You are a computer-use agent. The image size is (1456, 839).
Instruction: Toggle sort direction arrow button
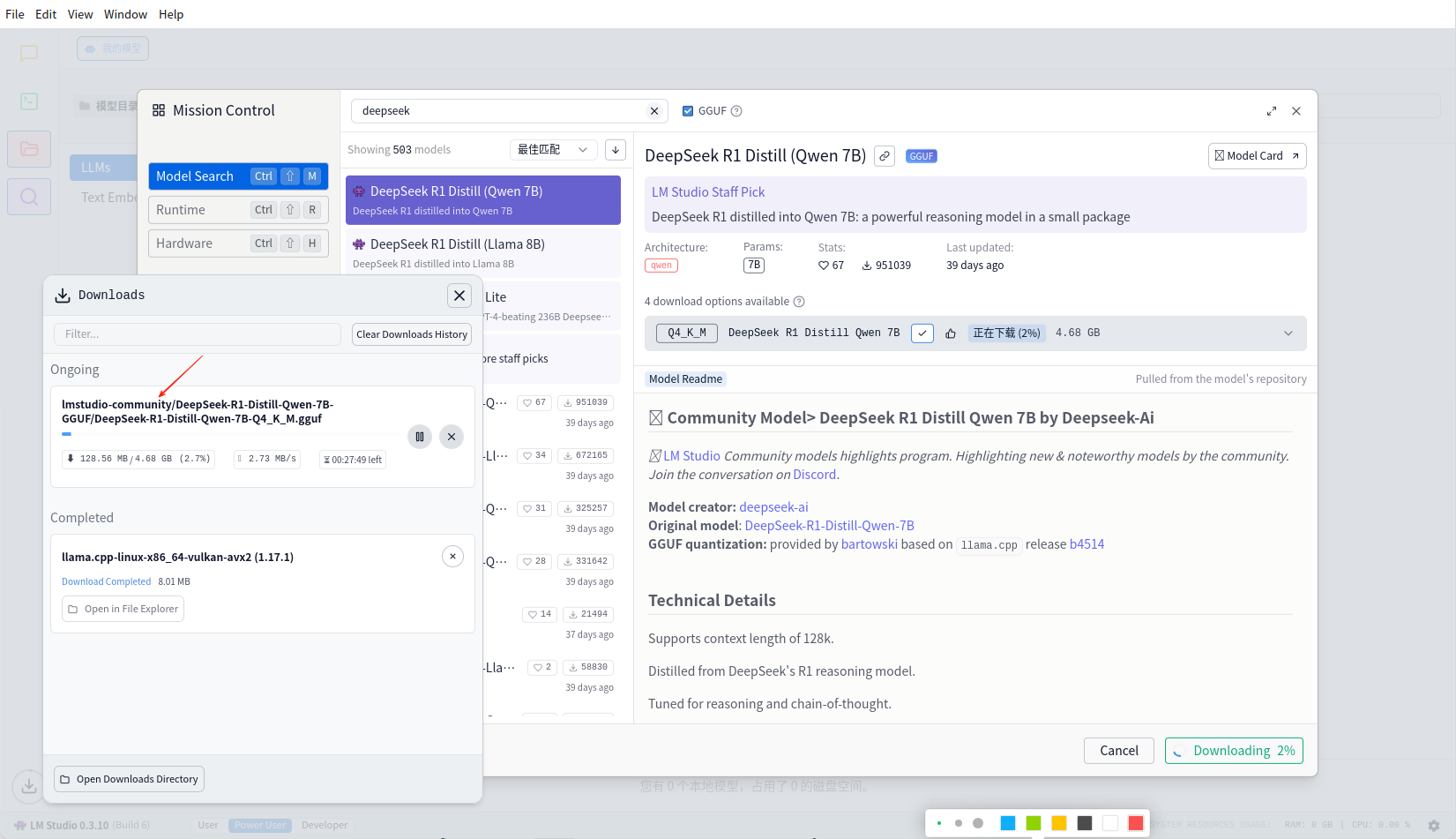[x=616, y=150]
